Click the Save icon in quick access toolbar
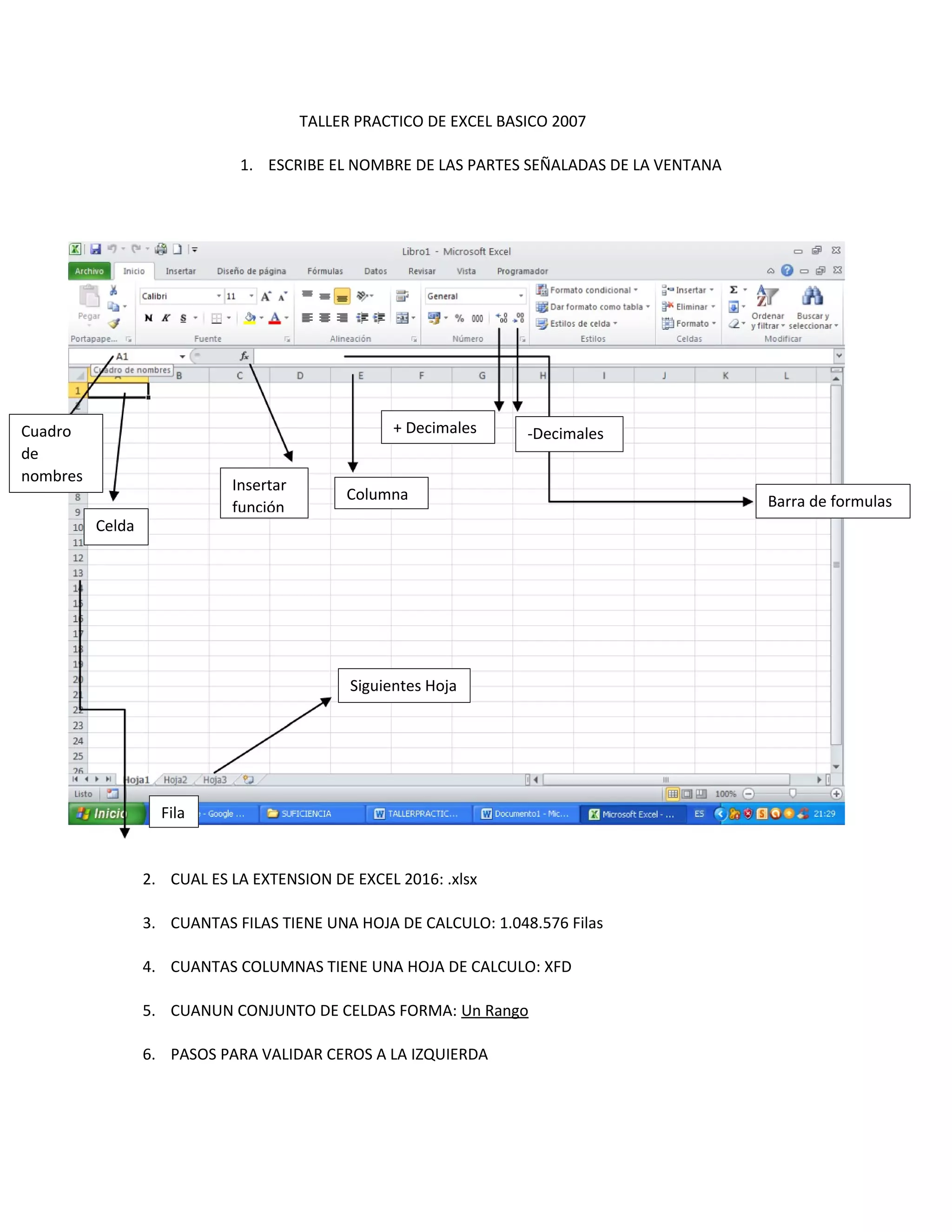The height and width of the screenshot is (1232, 952). coord(95,249)
